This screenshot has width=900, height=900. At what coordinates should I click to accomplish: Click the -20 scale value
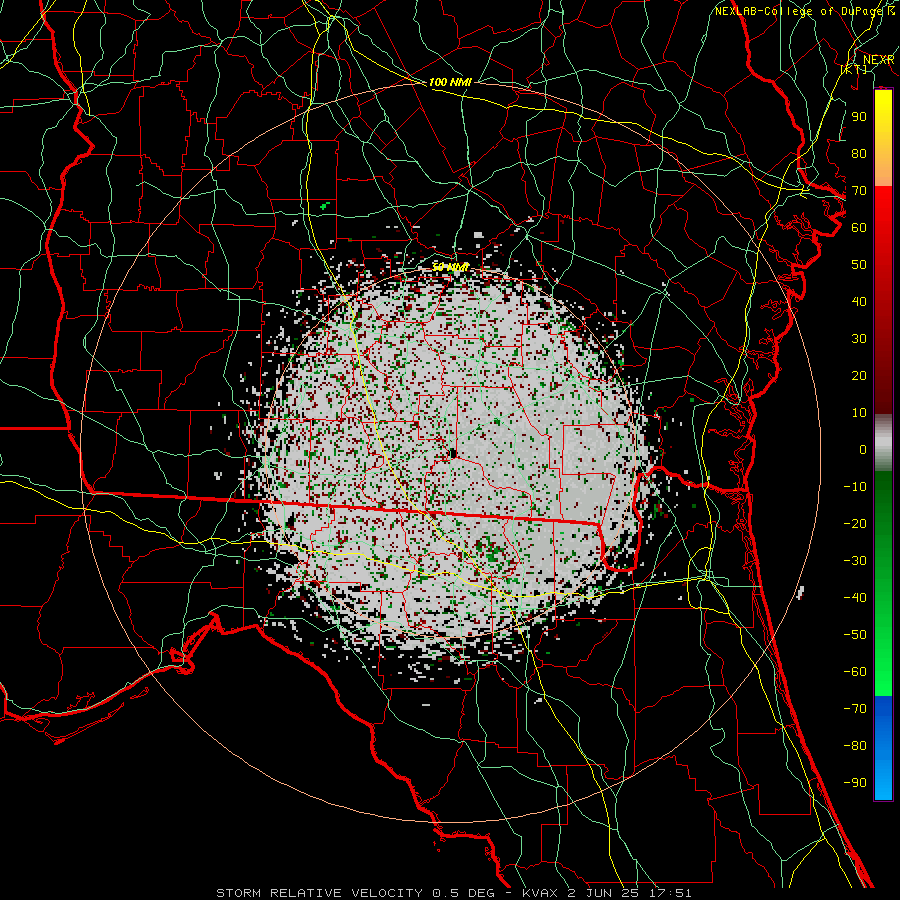(855, 523)
